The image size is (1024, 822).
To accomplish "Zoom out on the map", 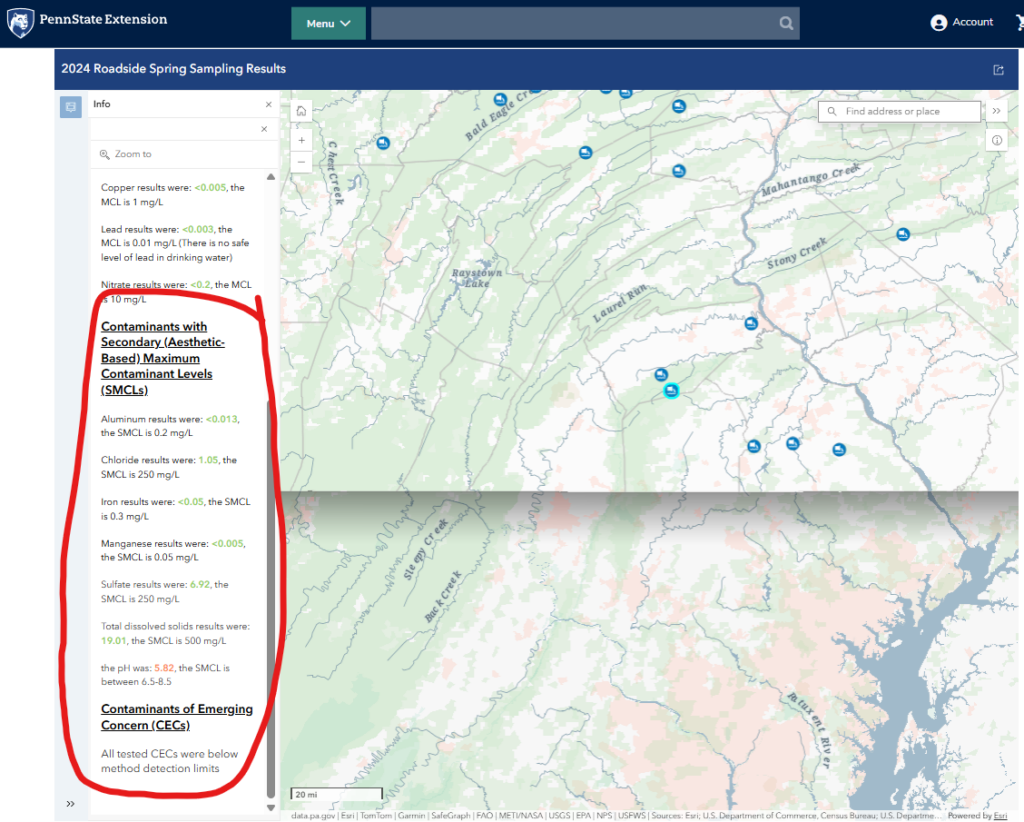I will tap(301, 162).
